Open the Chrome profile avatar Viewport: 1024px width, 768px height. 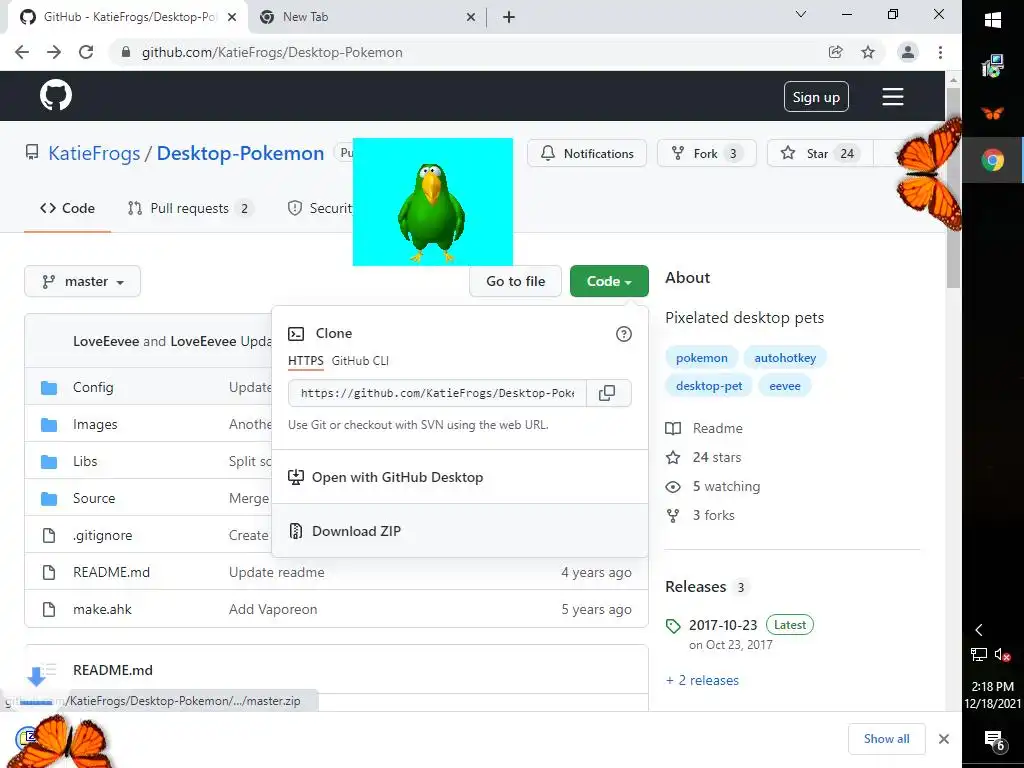click(908, 52)
